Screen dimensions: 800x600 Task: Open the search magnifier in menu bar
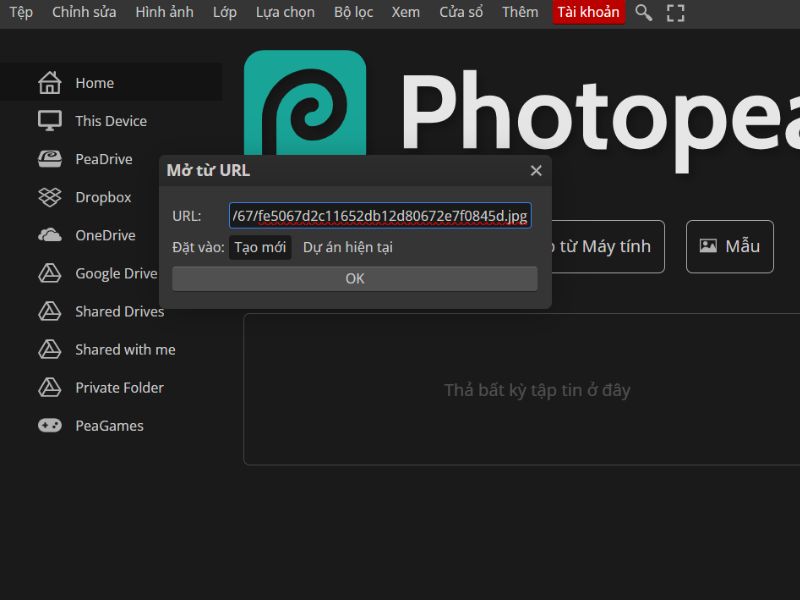[643, 12]
